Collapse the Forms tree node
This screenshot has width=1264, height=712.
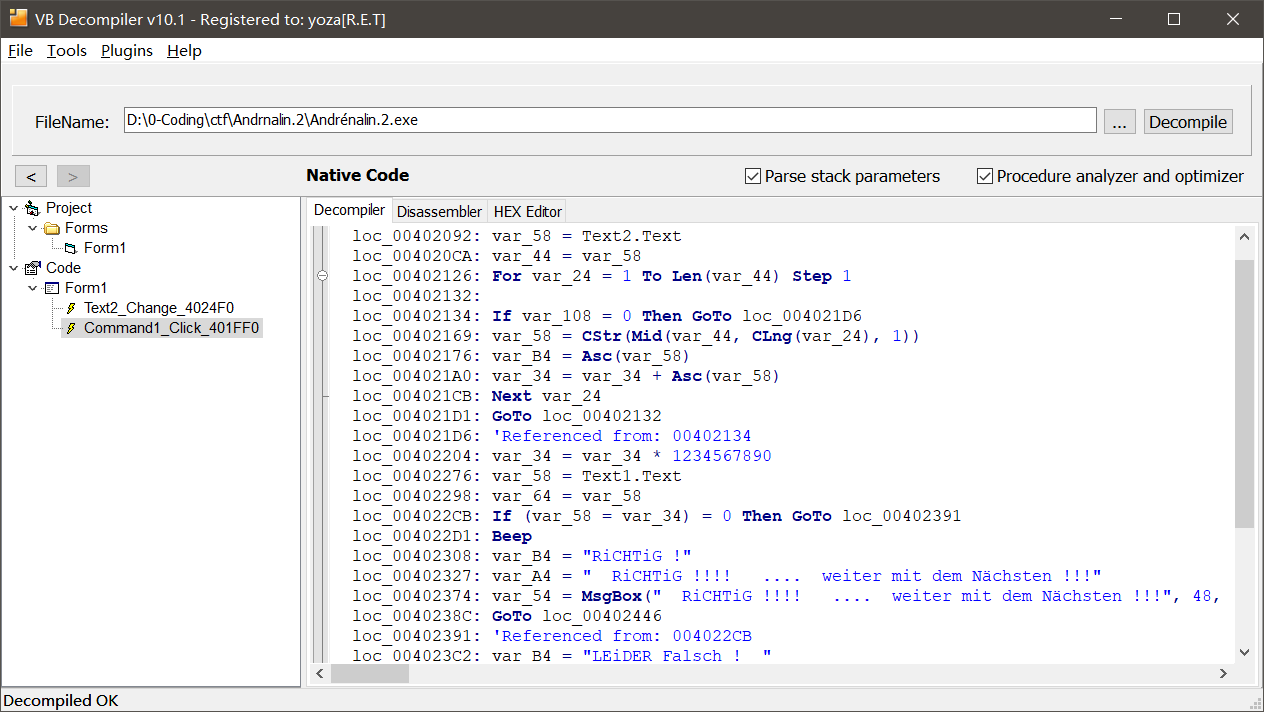33,228
